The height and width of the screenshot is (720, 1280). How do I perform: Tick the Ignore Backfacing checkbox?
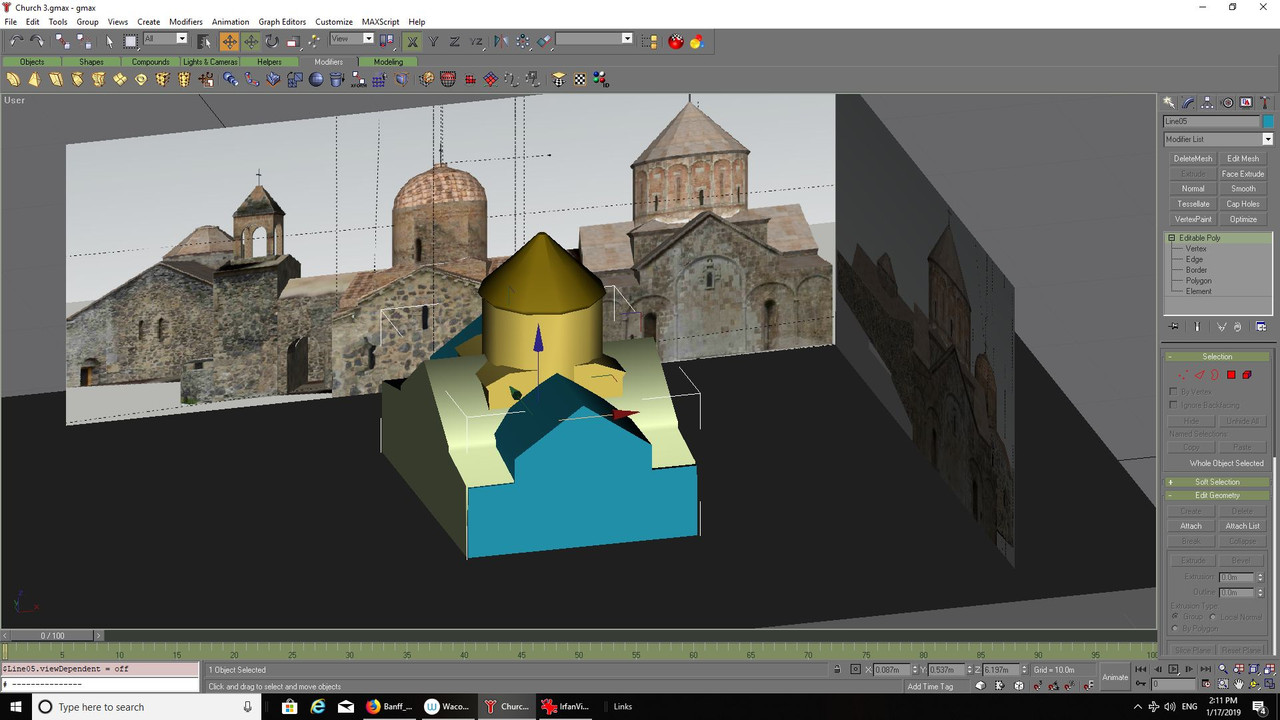[x=1174, y=405]
